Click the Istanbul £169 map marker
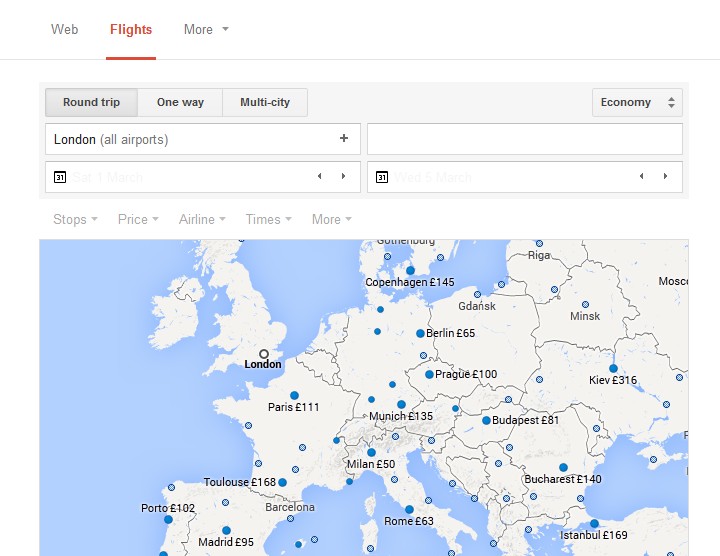The width and height of the screenshot is (720, 556). coord(594,523)
